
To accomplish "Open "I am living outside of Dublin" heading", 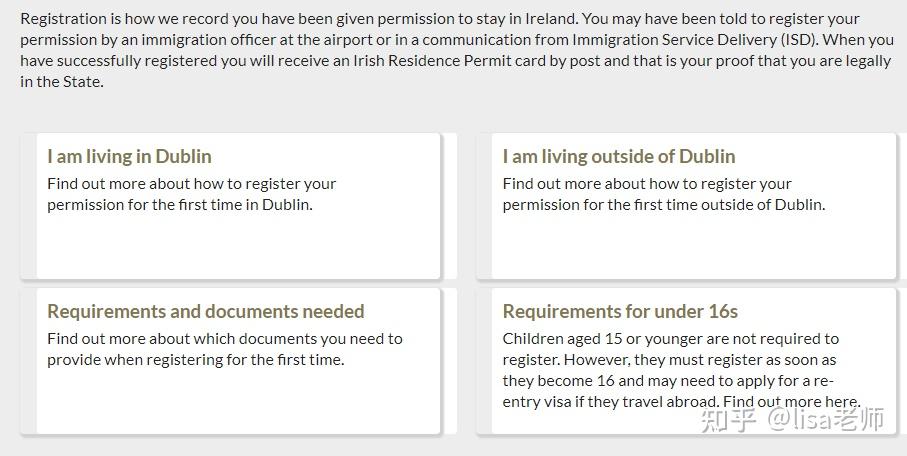I will coord(618,156).
